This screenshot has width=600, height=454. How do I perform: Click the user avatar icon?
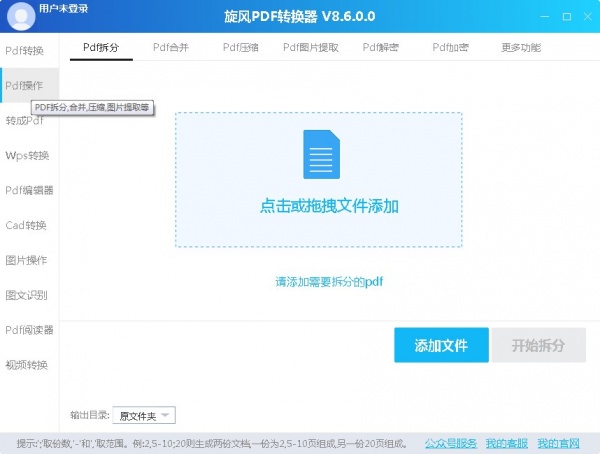pos(19,14)
